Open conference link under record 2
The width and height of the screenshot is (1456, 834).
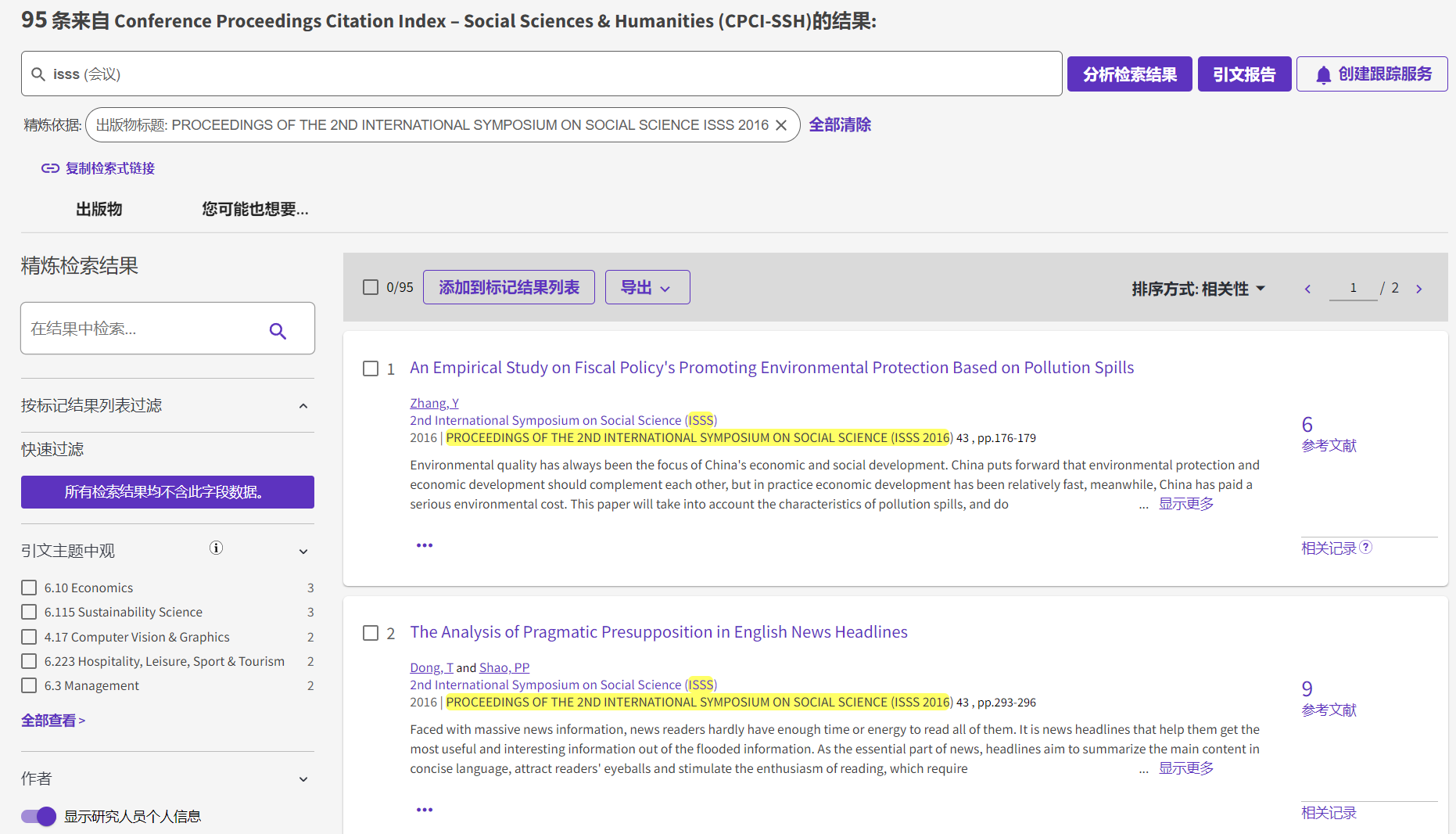coord(563,685)
